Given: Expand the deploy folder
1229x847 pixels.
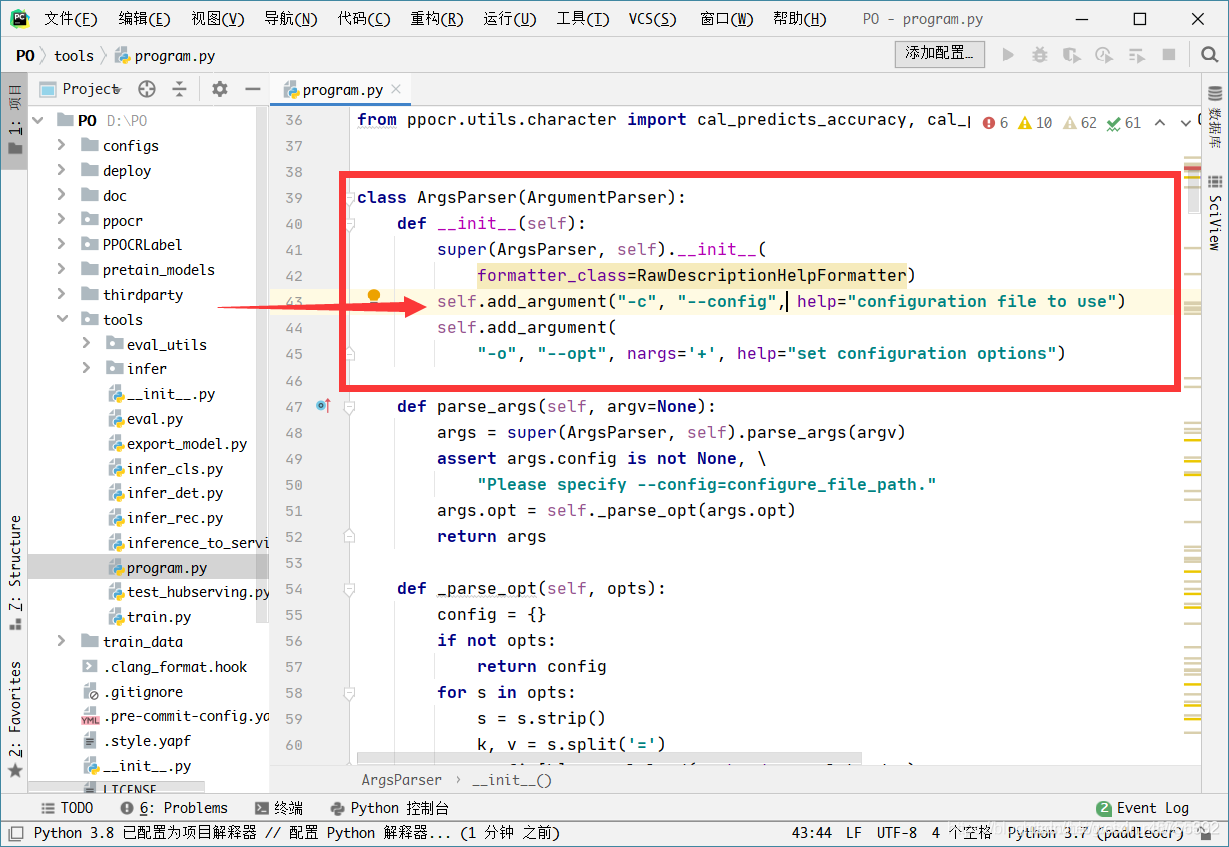Looking at the screenshot, I should pos(62,170).
